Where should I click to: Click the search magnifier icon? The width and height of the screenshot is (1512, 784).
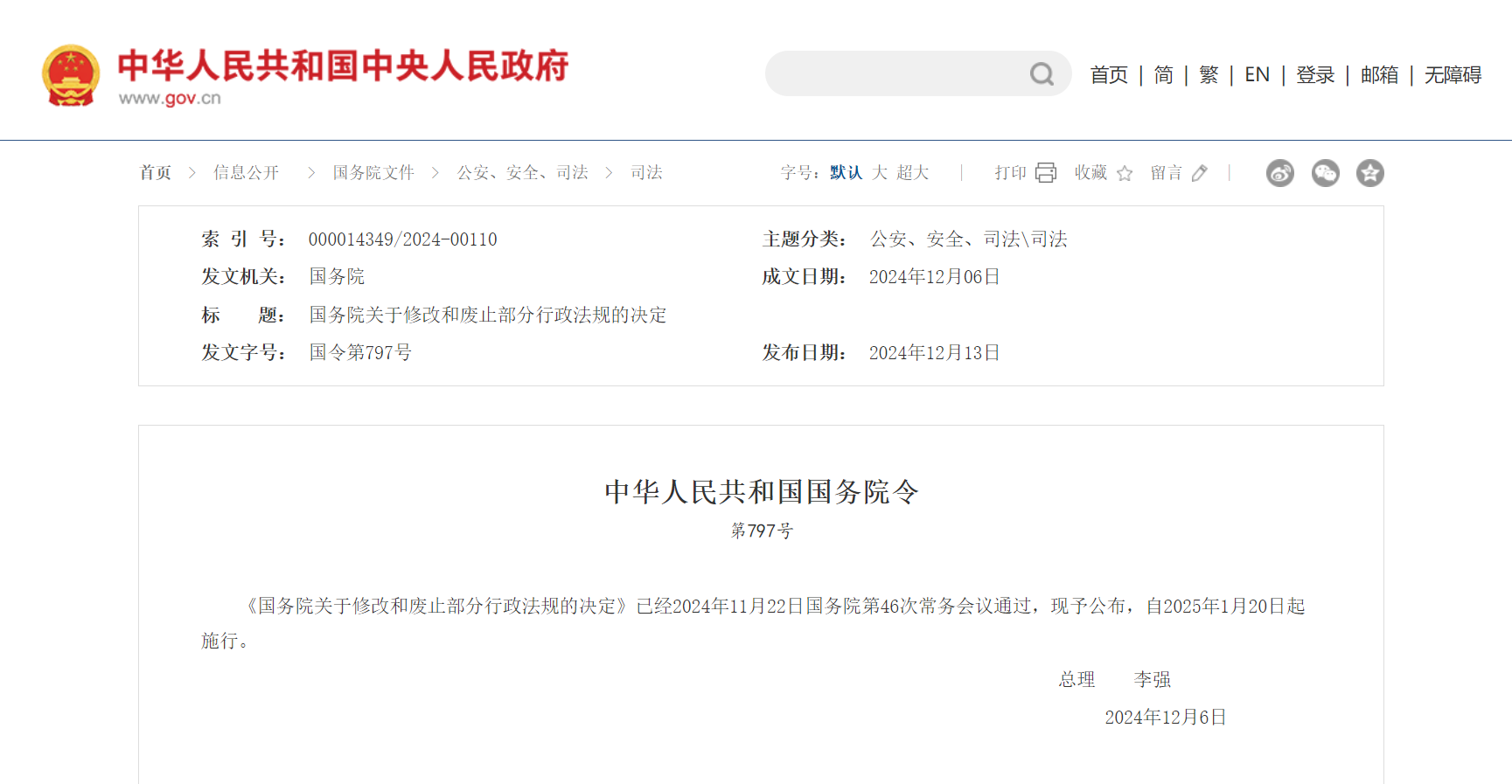(x=1042, y=74)
